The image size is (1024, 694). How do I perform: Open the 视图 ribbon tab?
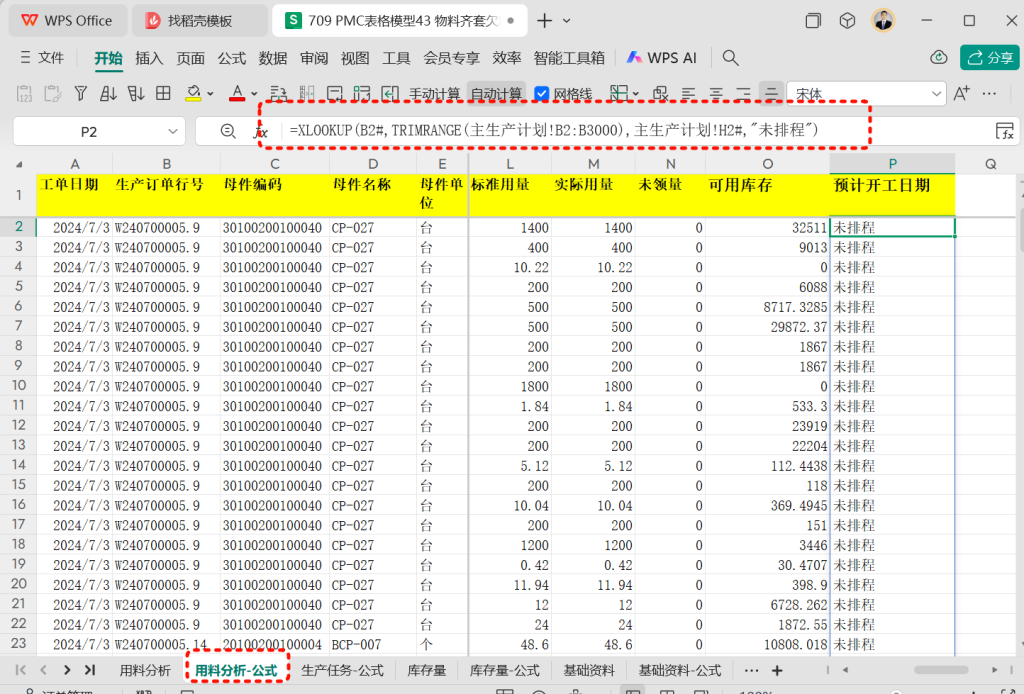tap(355, 58)
